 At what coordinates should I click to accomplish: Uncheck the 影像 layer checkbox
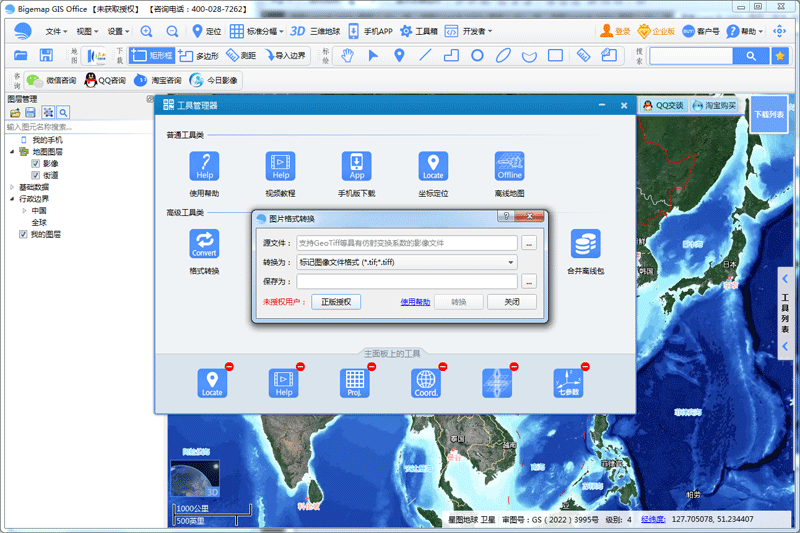tap(36, 163)
